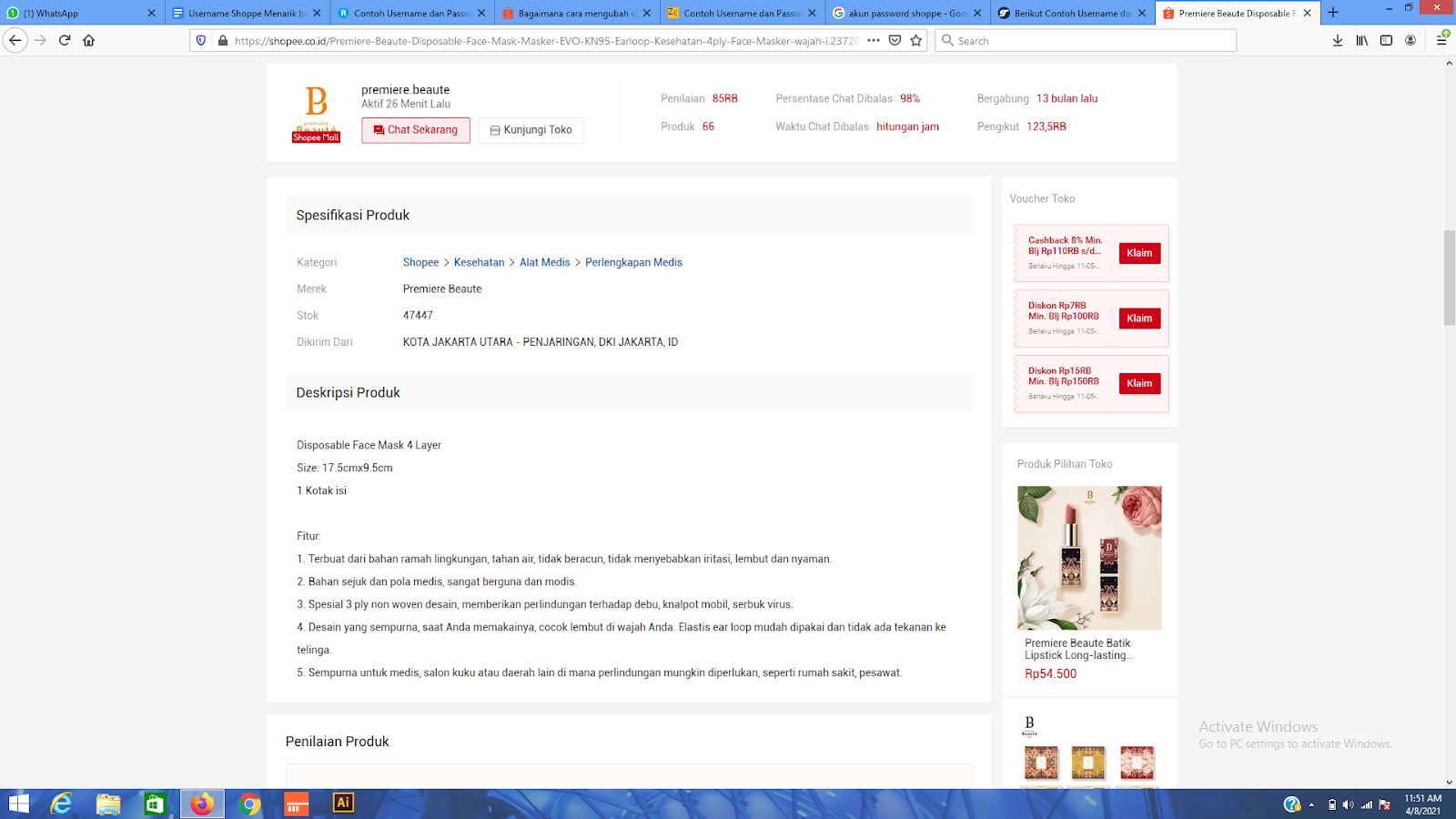Open the Firefox hamburger menu
The height and width of the screenshot is (819, 1456).
tap(1442, 40)
